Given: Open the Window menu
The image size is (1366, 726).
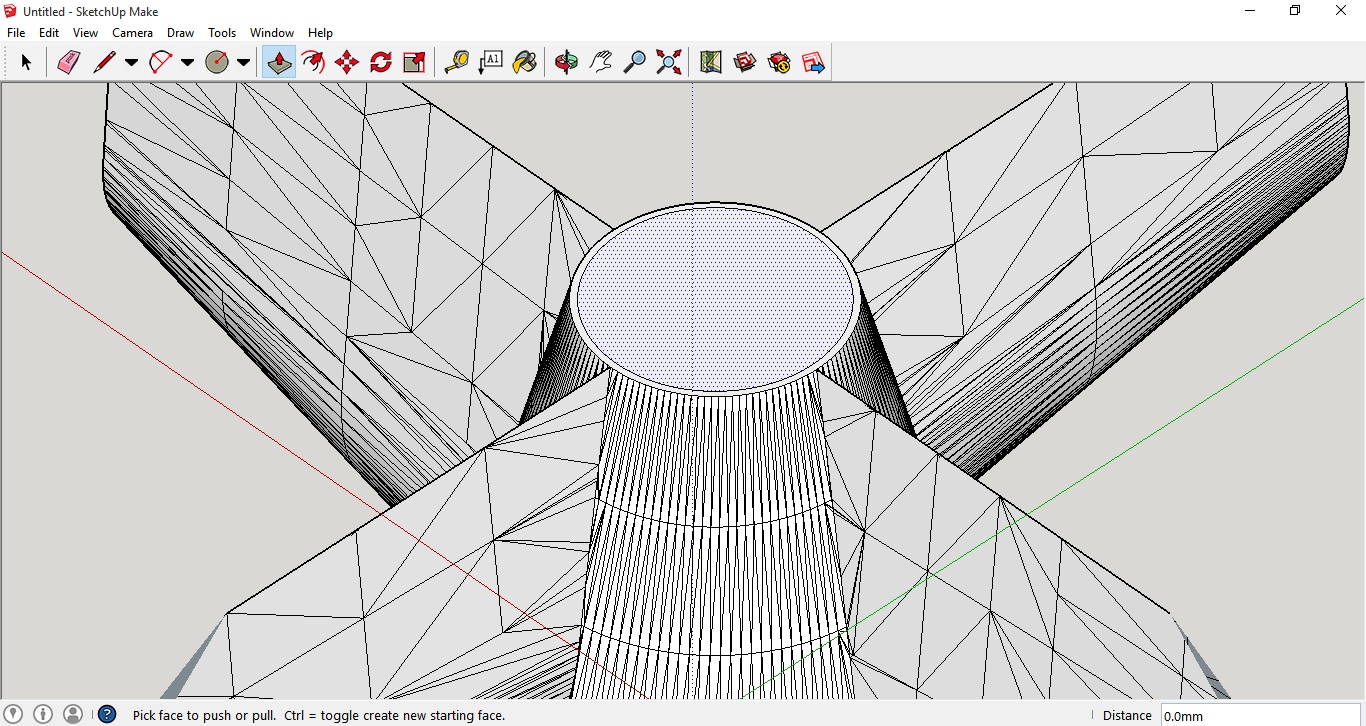Looking at the screenshot, I should 272,33.
